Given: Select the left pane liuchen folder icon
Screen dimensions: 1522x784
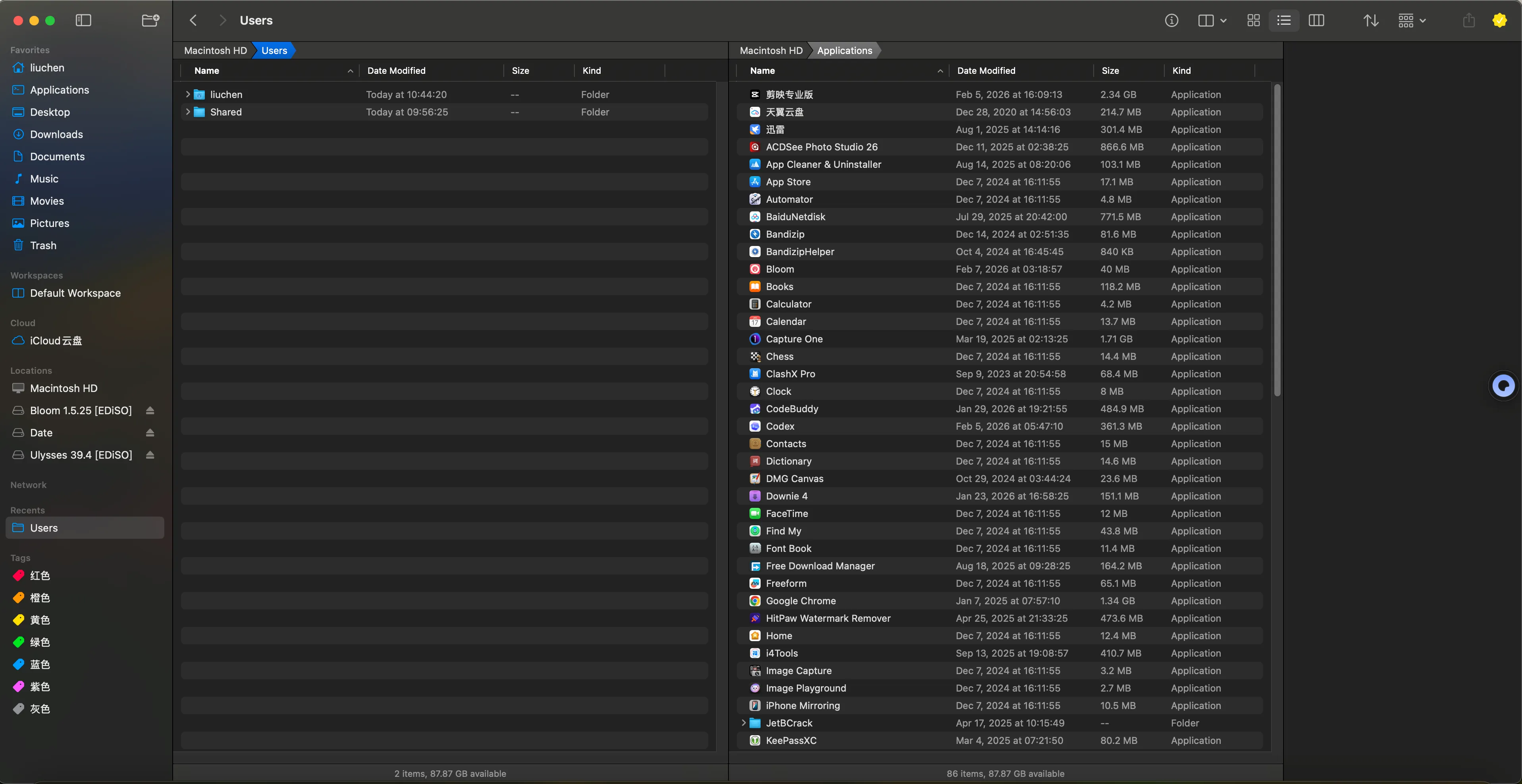Looking at the screenshot, I should [199, 94].
